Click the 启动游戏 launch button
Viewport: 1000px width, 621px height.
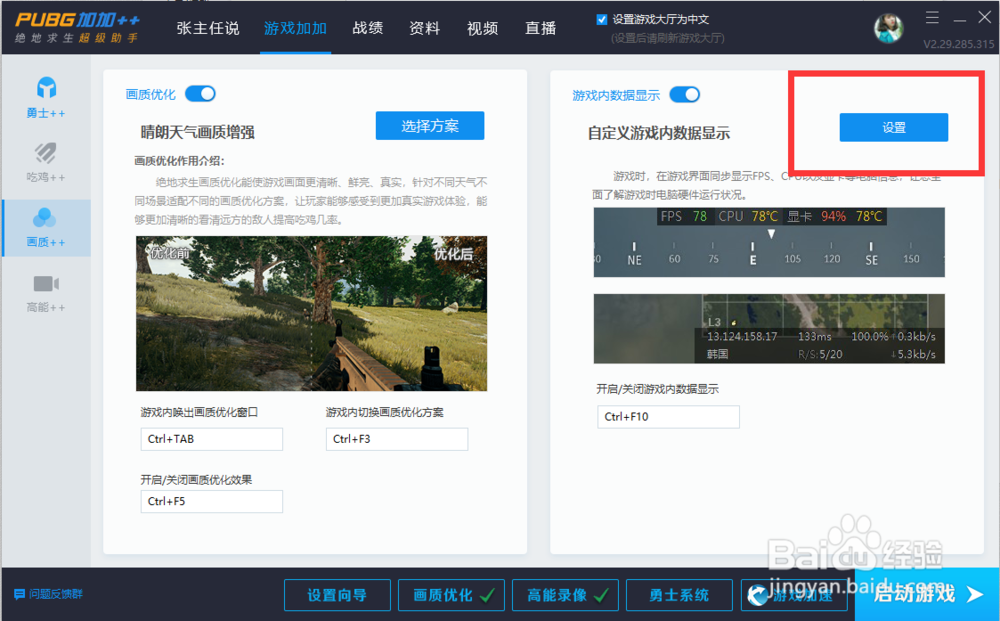(x=927, y=594)
